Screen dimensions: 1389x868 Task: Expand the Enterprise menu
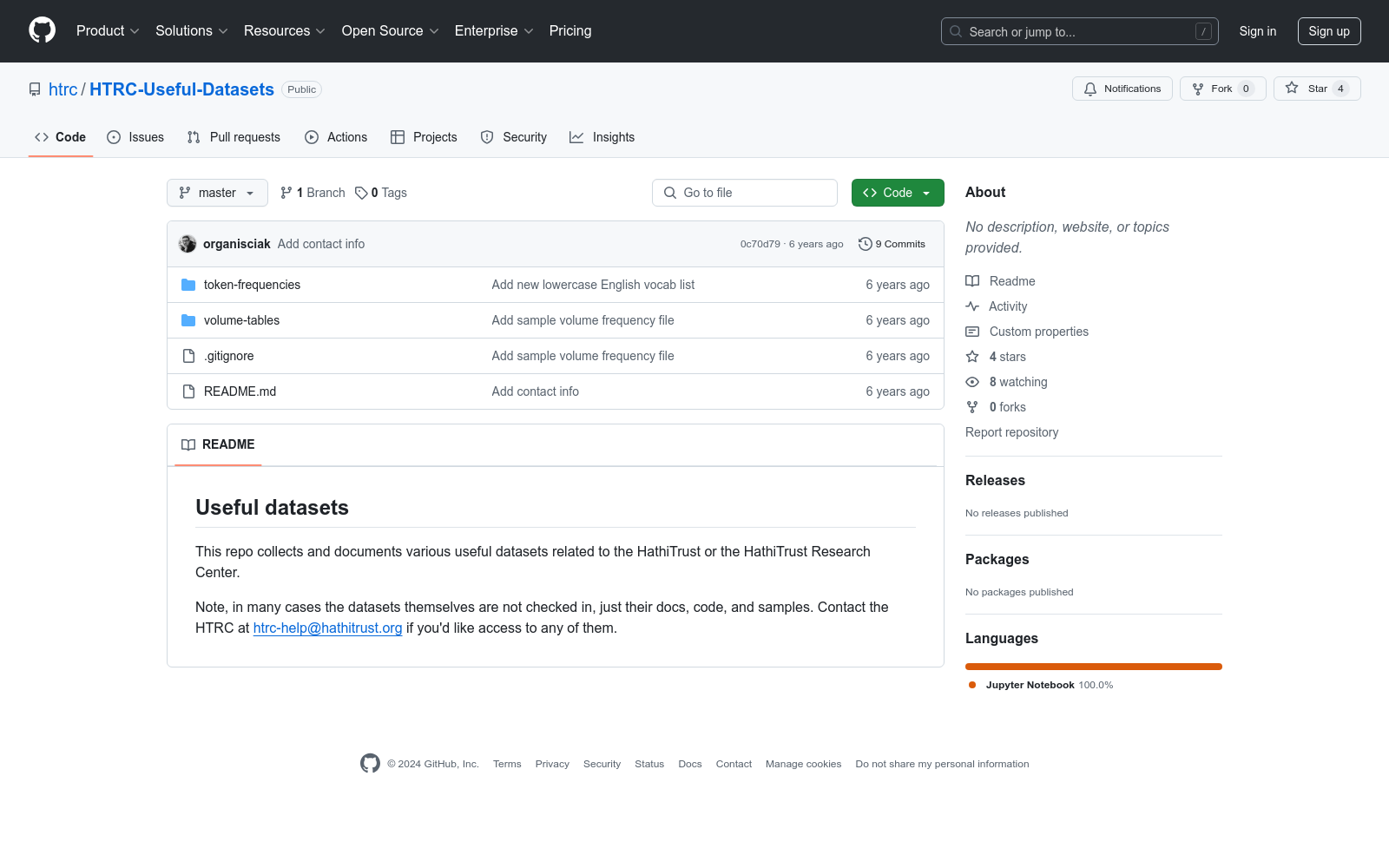pyautogui.click(x=494, y=30)
